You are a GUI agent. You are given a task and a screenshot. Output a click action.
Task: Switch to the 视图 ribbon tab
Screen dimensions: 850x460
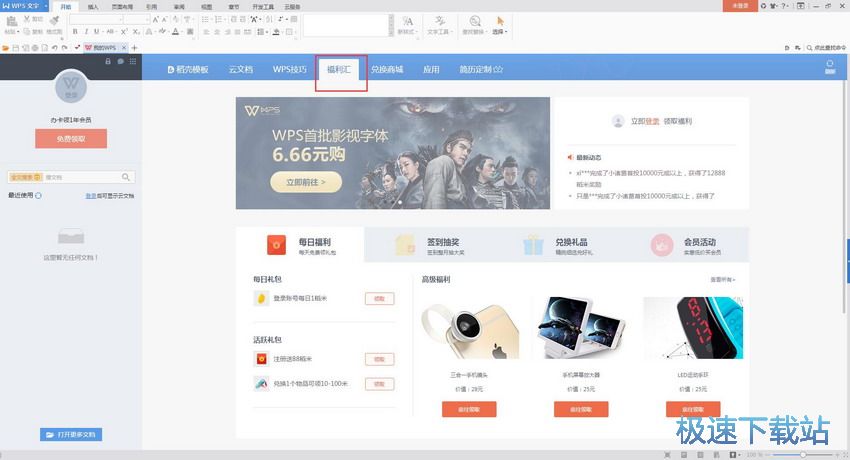click(x=207, y=7)
